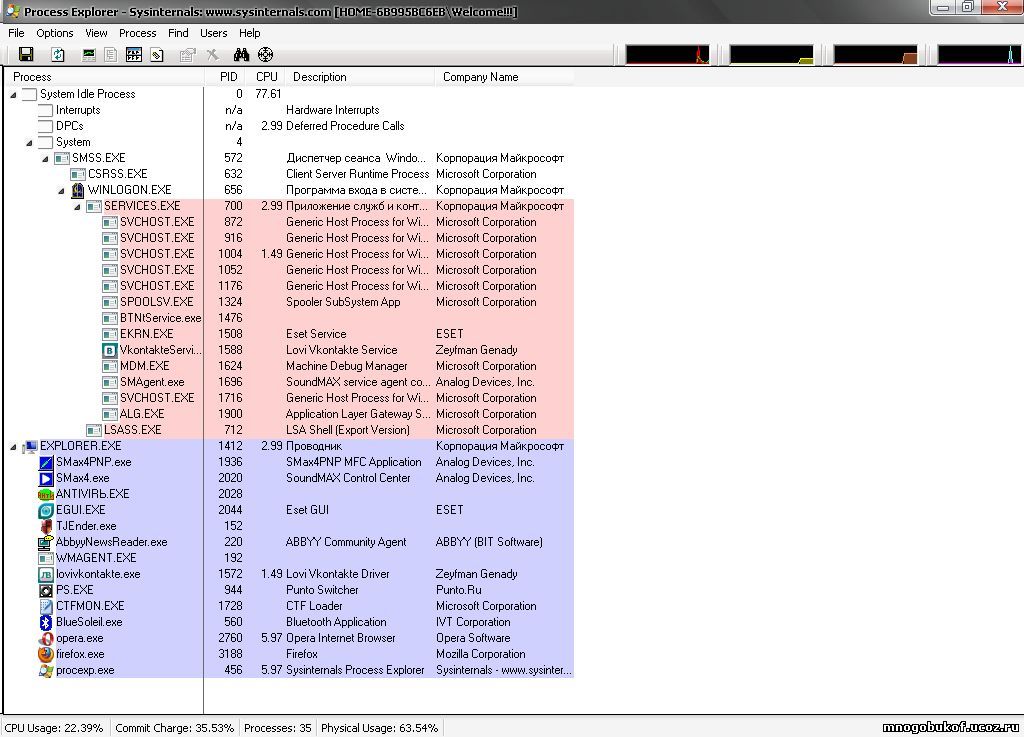This screenshot has width=1024, height=737.
Task: Select the BTNtService.exe process
Action: [x=338, y=318]
